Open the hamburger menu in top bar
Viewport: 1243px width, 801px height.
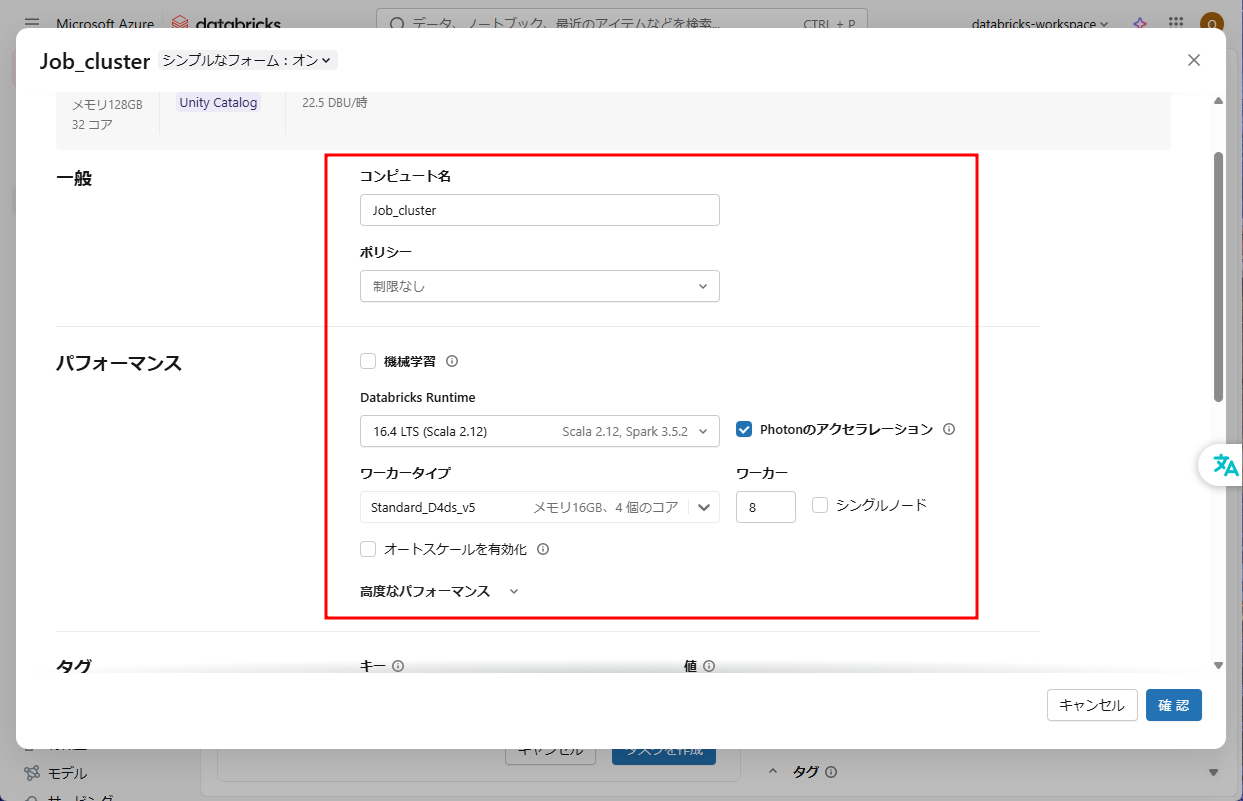(32, 23)
